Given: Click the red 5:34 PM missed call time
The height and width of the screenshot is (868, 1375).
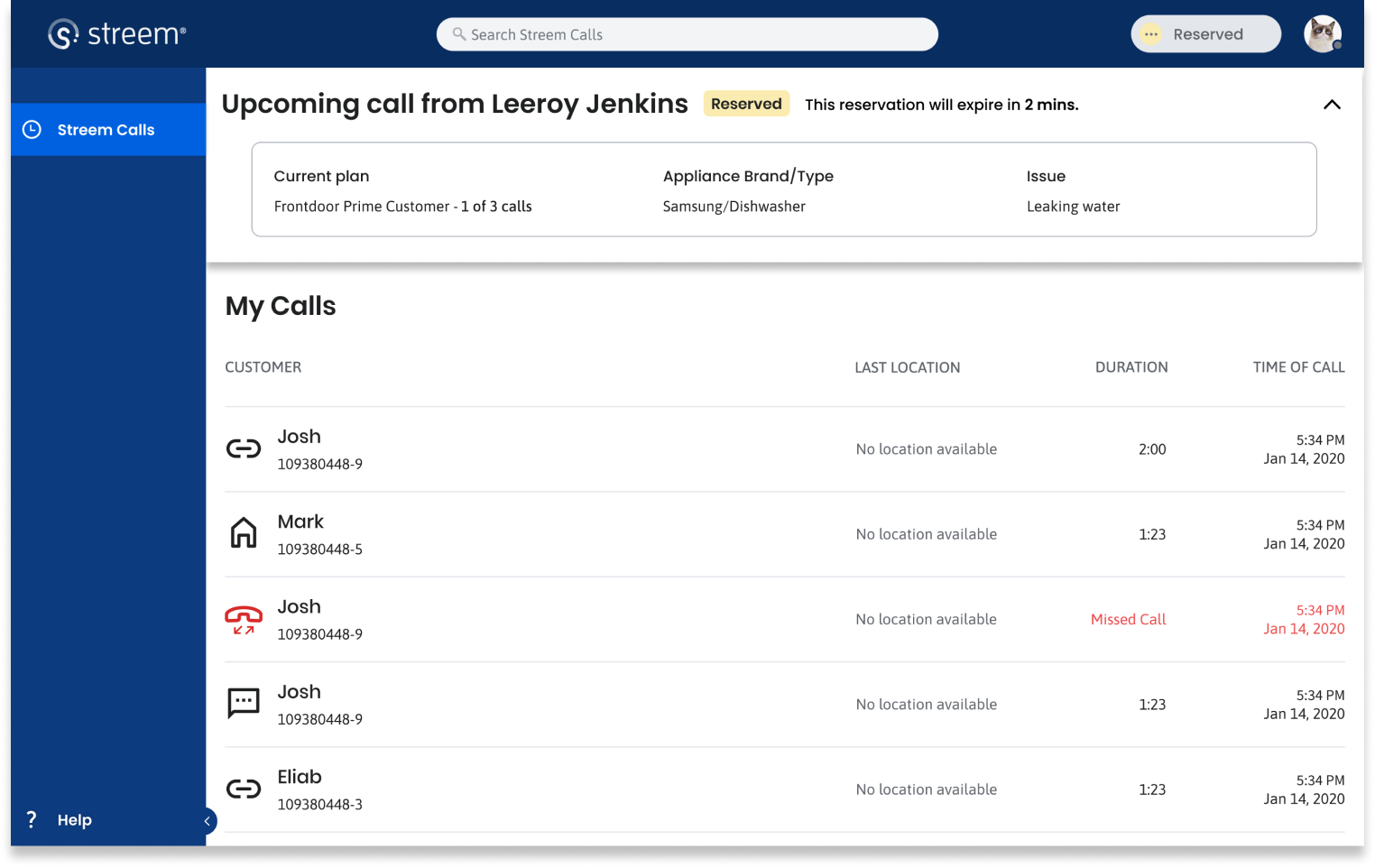Looking at the screenshot, I should point(1321,611).
